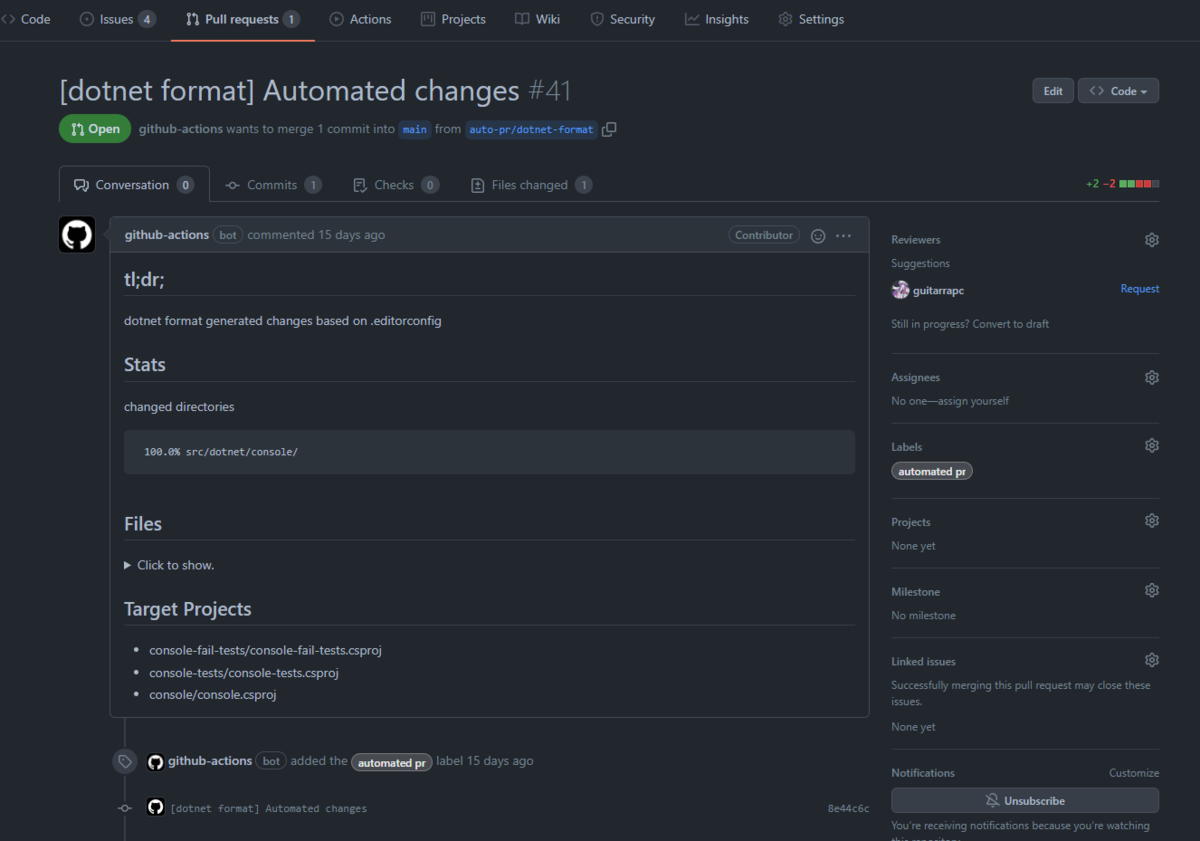Screen dimensions: 1200x841
Task: Open the '[dotnet format] Automated changes' commit message
Action: coord(269,808)
